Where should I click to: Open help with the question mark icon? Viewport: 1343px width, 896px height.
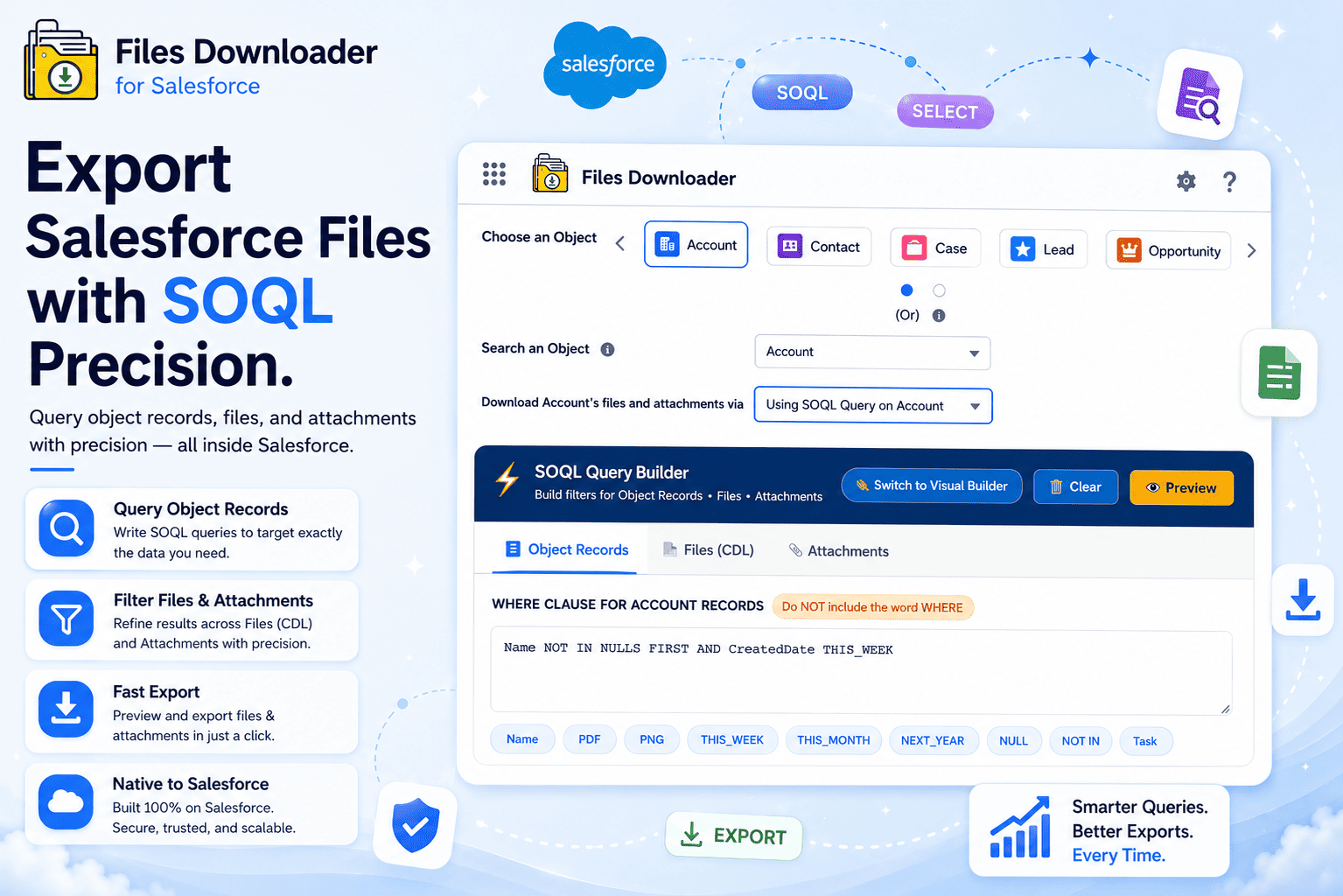[x=1229, y=181]
